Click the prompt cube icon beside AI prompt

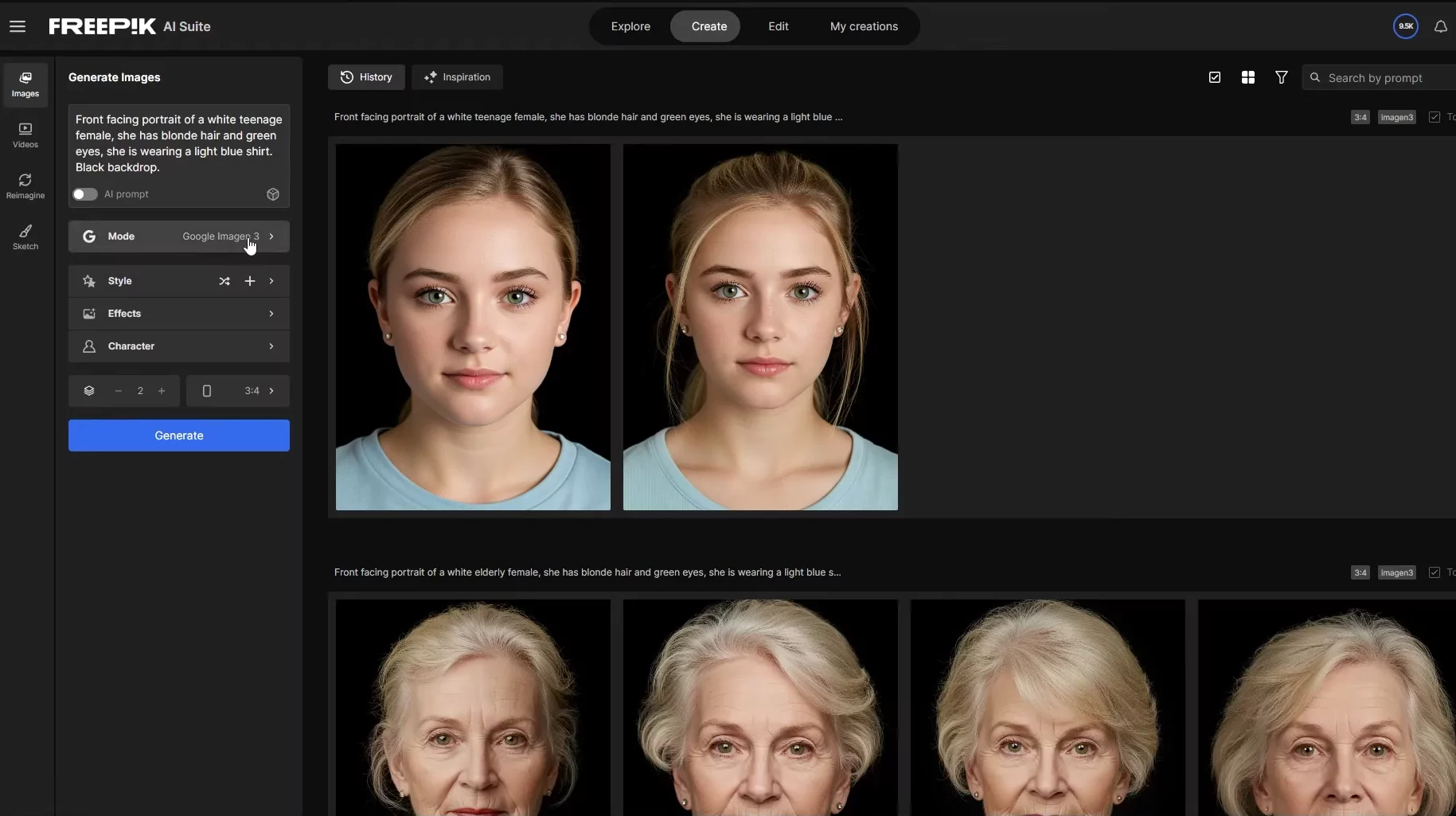[x=273, y=194]
